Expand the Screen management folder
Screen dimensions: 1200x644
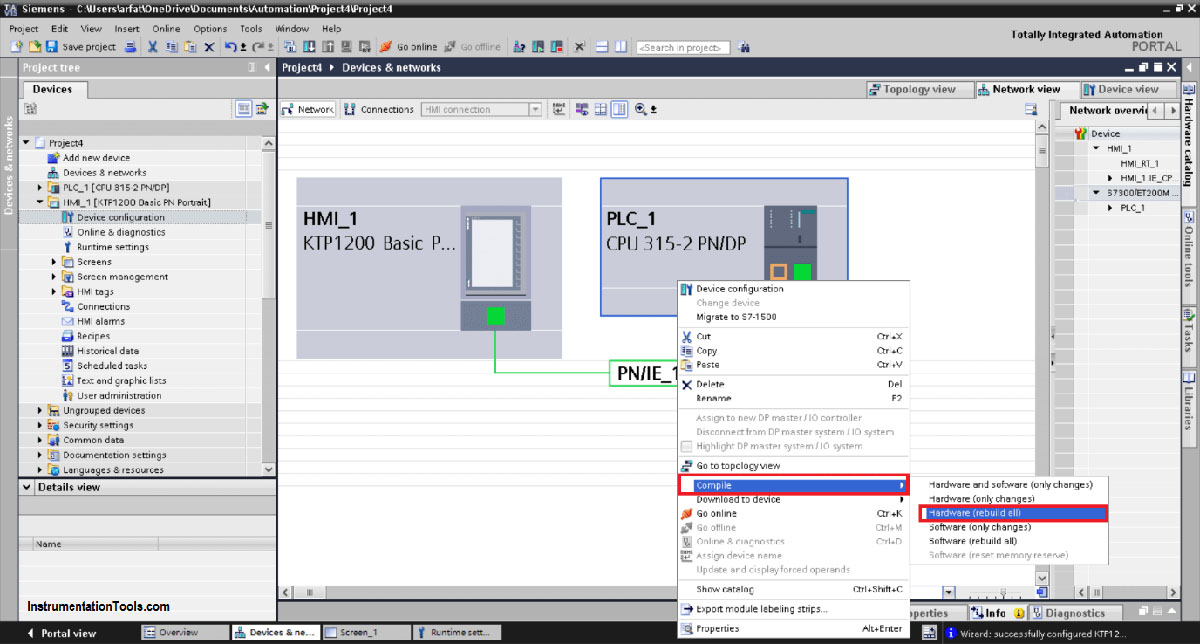coord(55,277)
